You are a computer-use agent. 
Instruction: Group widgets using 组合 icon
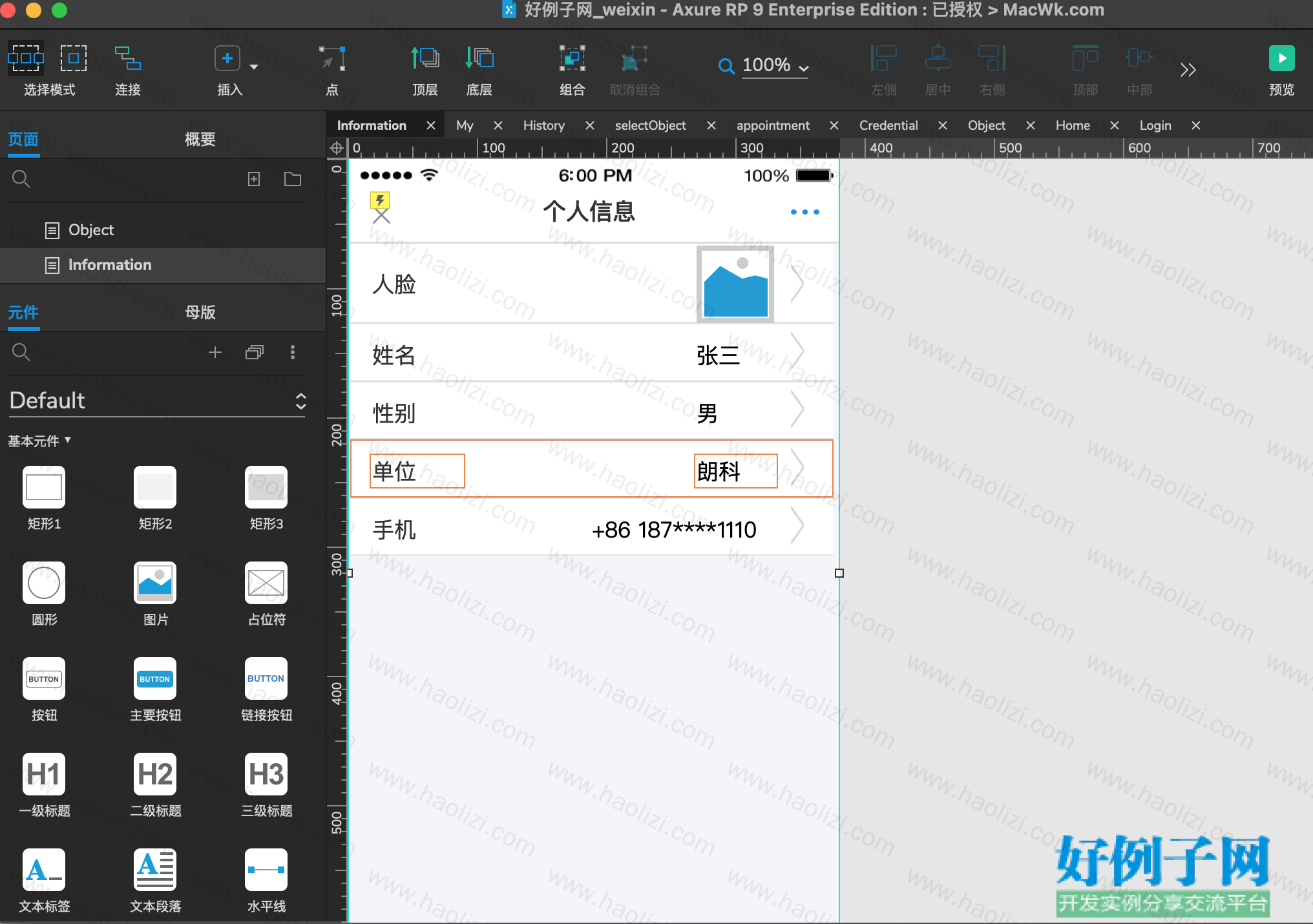pos(572,58)
